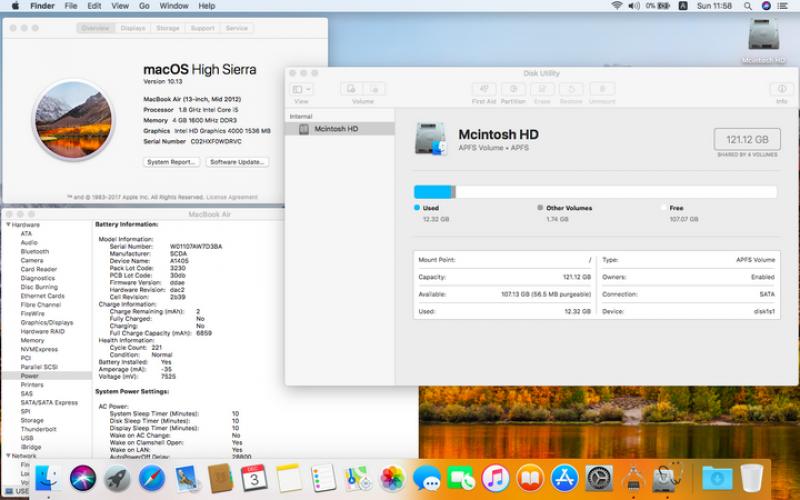Click the Siri icon in menu bar

(x=766, y=6)
